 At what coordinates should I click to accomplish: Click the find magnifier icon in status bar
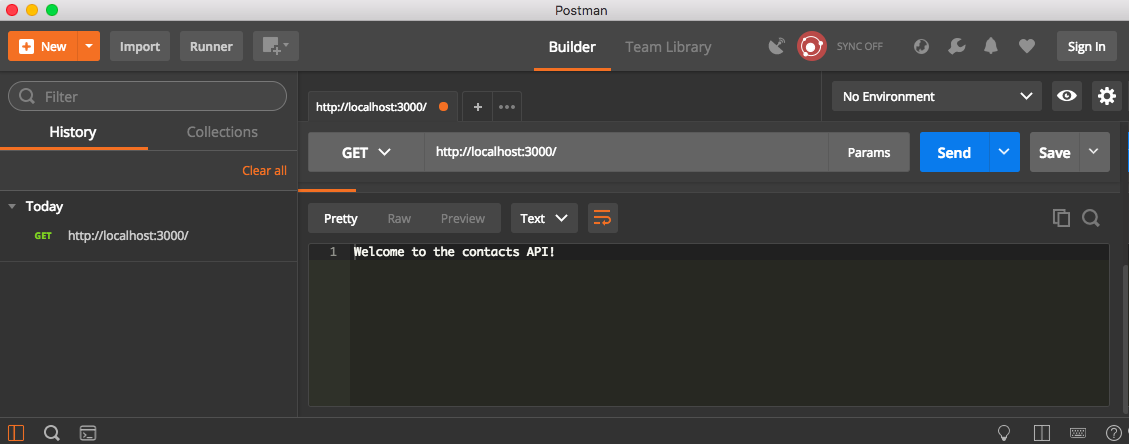pyautogui.click(x=52, y=432)
